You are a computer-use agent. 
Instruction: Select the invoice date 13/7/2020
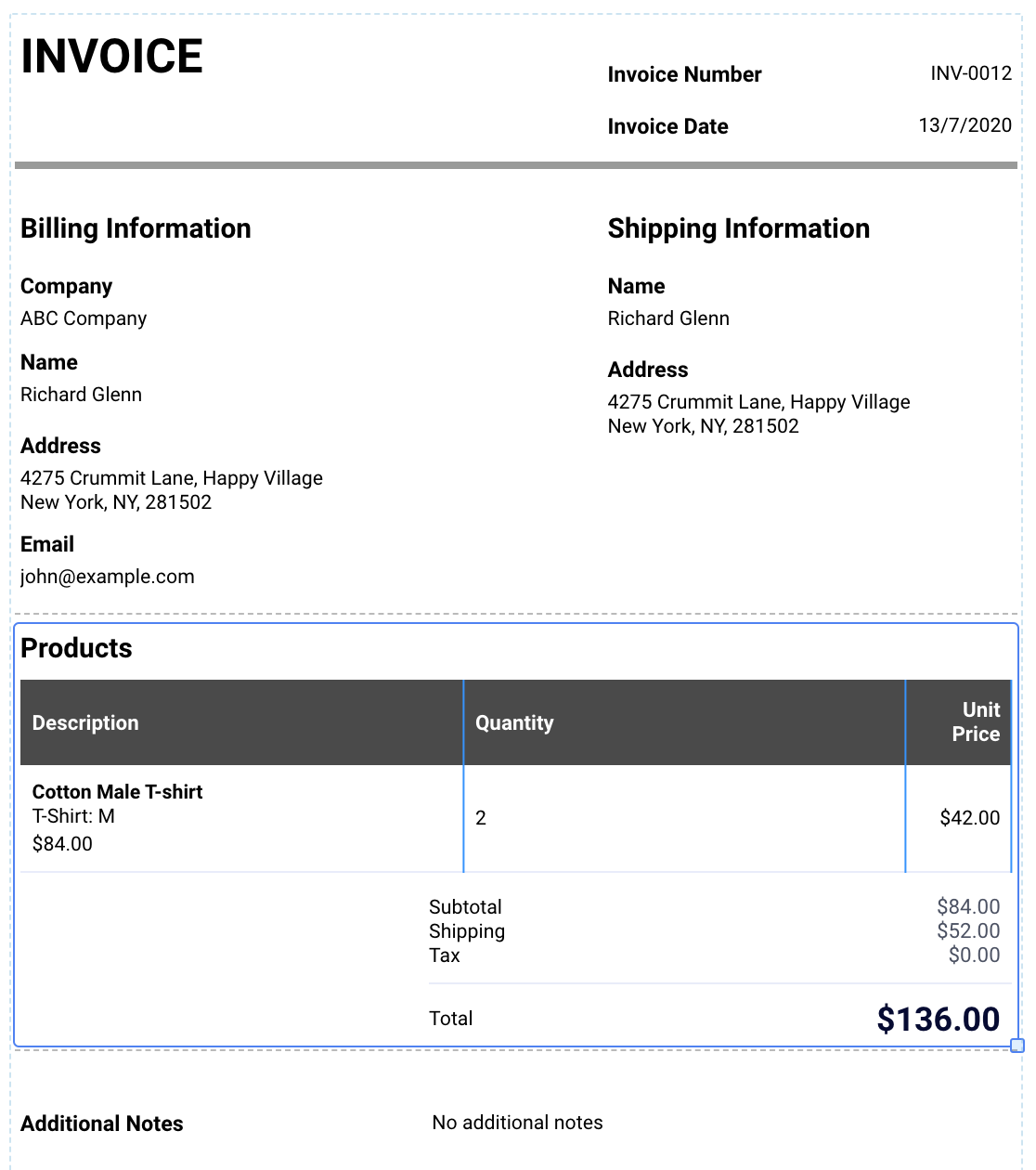965,125
